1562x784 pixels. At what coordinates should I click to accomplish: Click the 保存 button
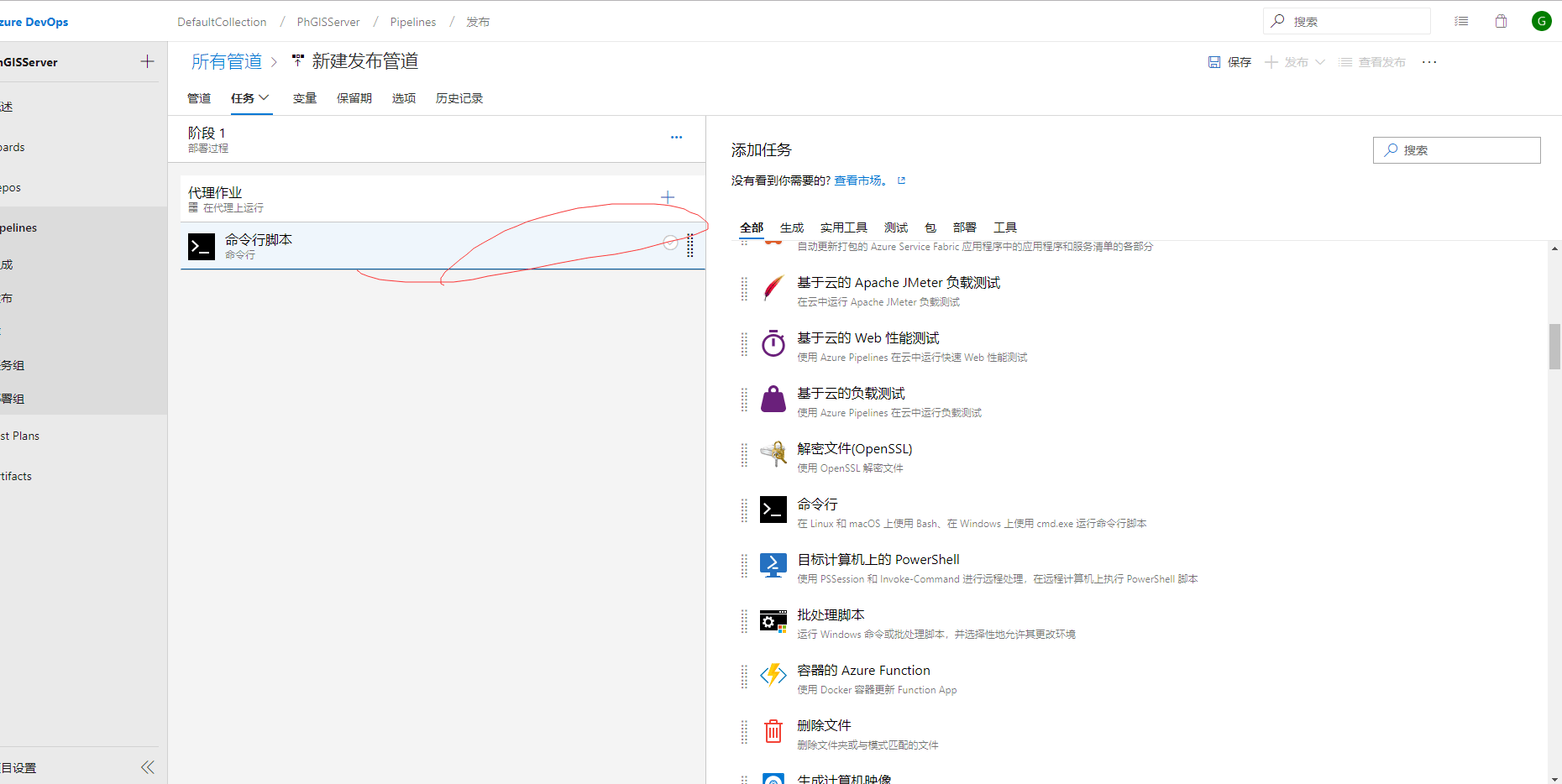pos(1229,62)
